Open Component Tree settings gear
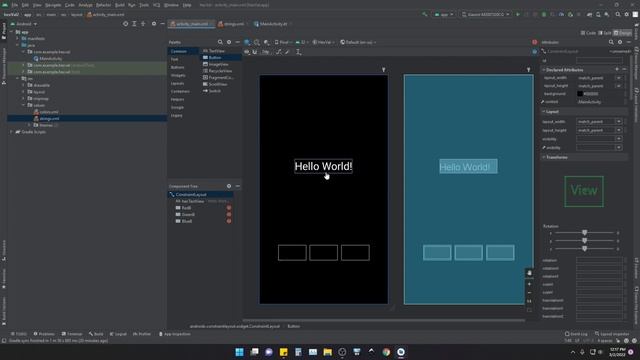Image resolution: width=640 pixels, height=360 pixels. [229, 186]
